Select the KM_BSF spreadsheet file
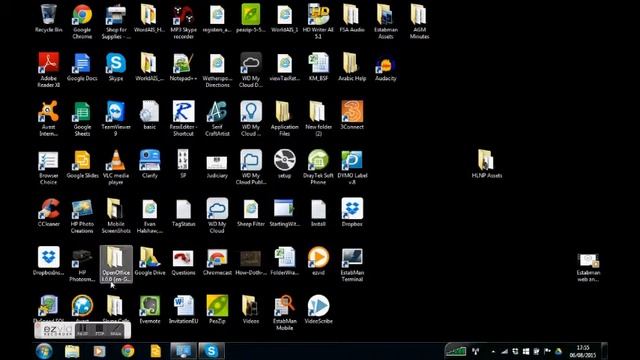 tap(318, 67)
